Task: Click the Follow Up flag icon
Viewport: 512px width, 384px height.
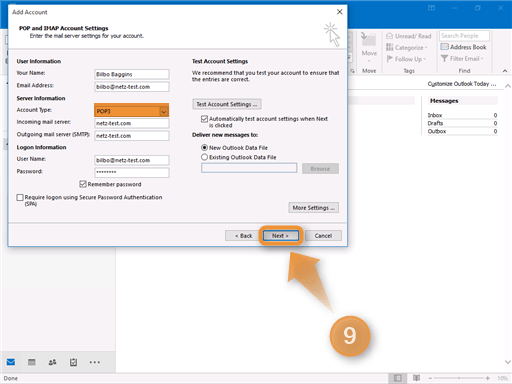Action: pyautogui.click(x=389, y=59)
